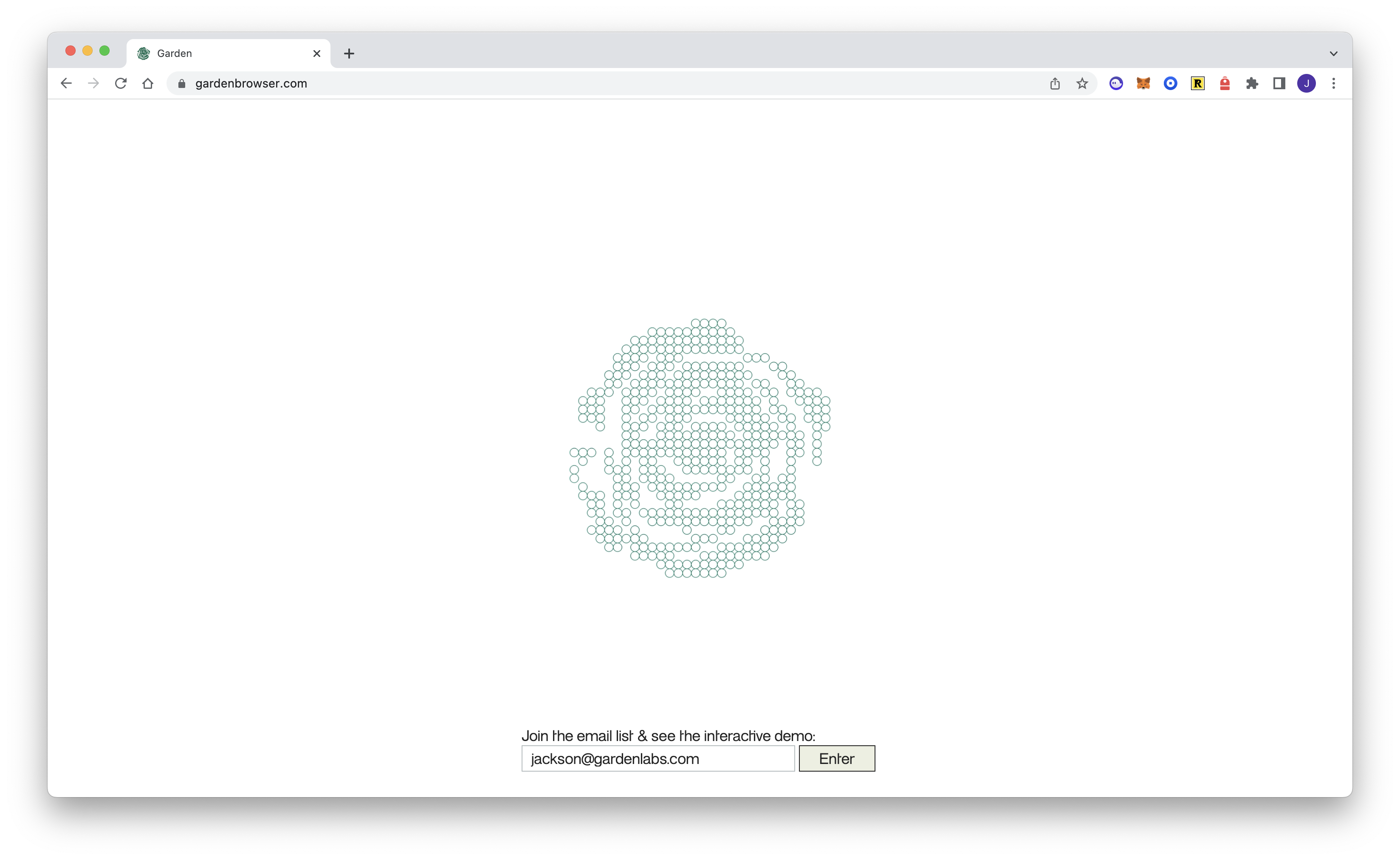Bookmark this page with the star
Screen dimensions: 1400x860
1082,84
